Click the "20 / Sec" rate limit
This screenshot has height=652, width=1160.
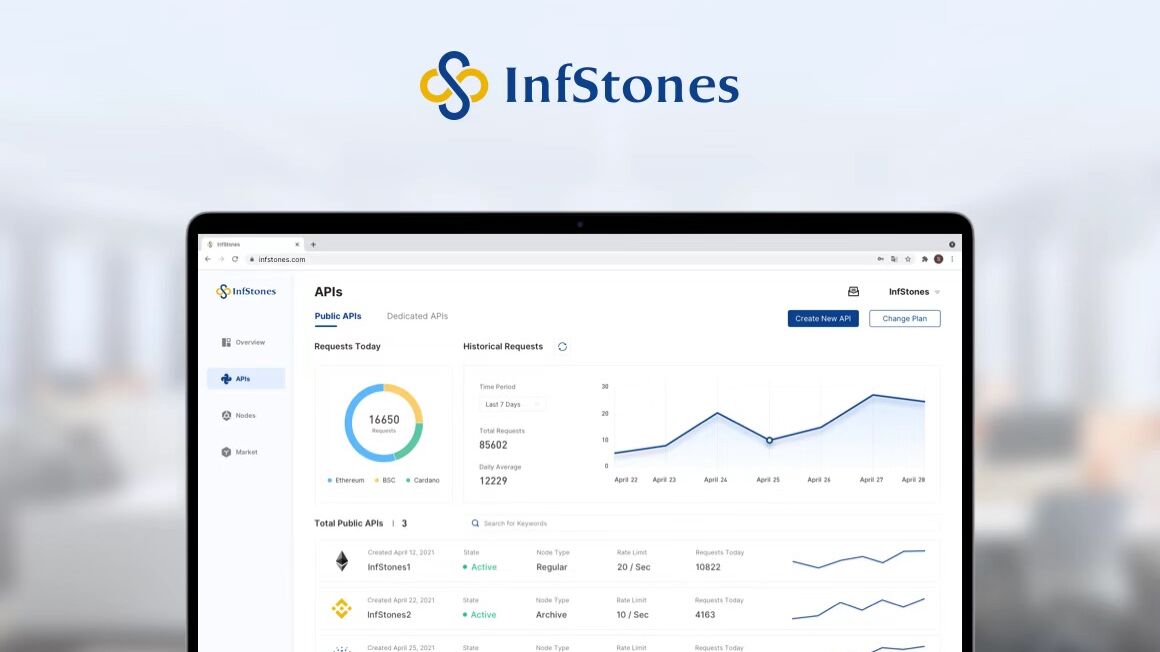tap(633, 568)
